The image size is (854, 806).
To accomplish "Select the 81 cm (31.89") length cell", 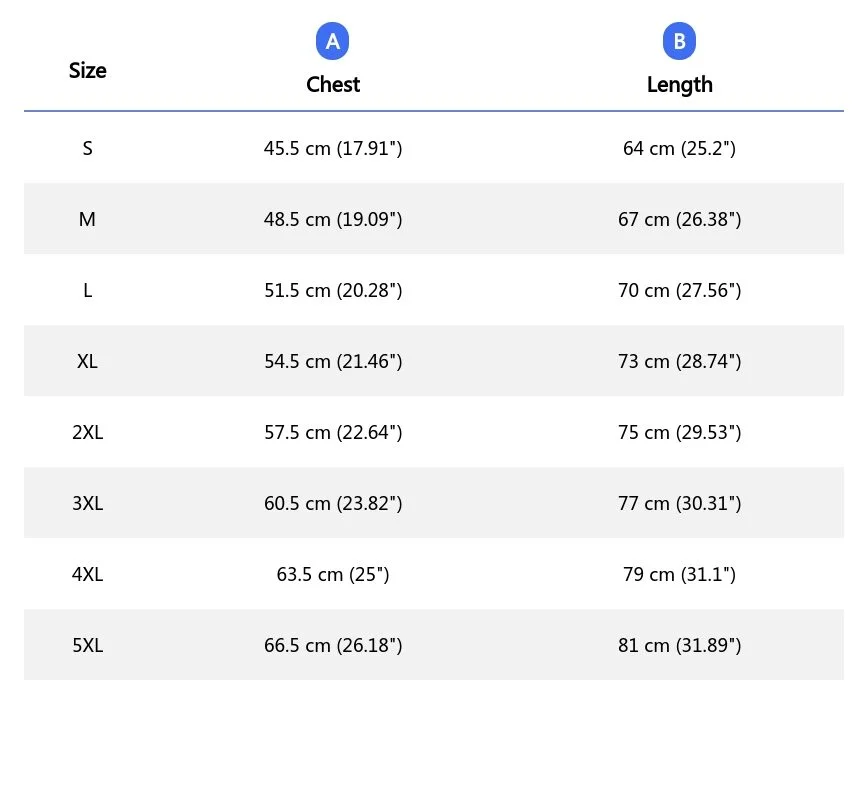I will click(679, 645).
